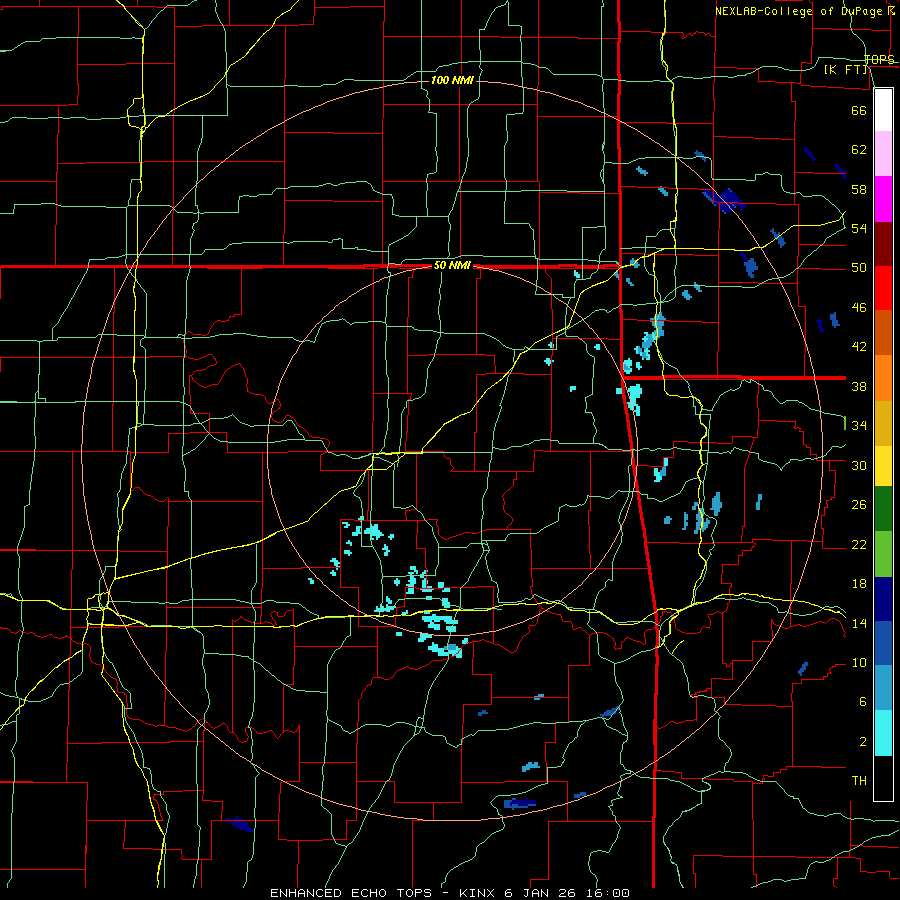Select the cyan legend swatch
Image resolution: width=900 pixels, height=900 pixels.
click(x=883, y=734)
